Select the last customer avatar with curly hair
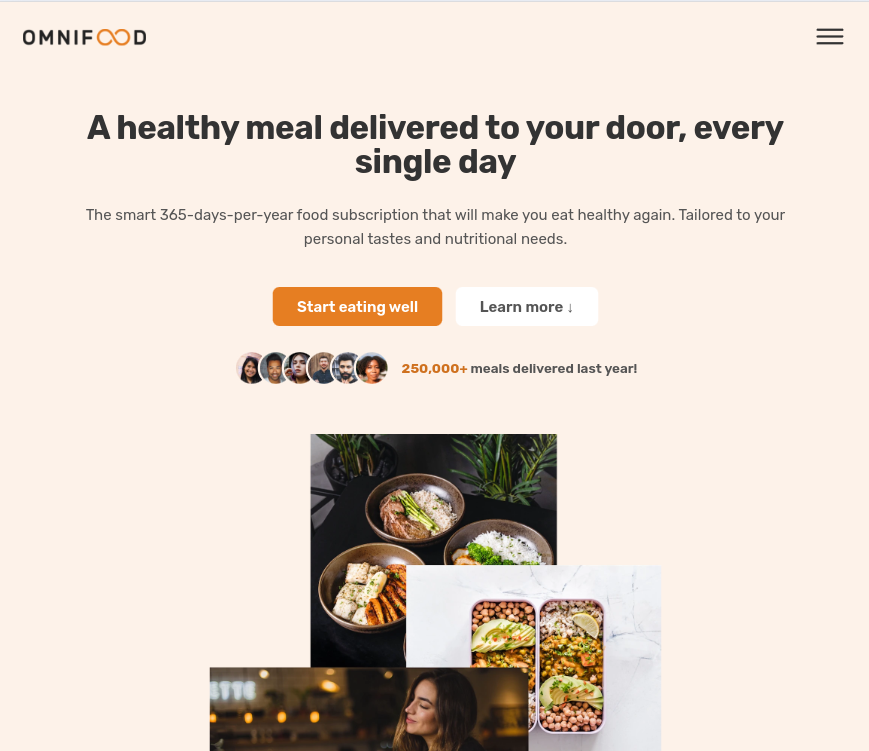Image resolution: width=869 pixels, height=751 pixels. click(x=371, y=368)
